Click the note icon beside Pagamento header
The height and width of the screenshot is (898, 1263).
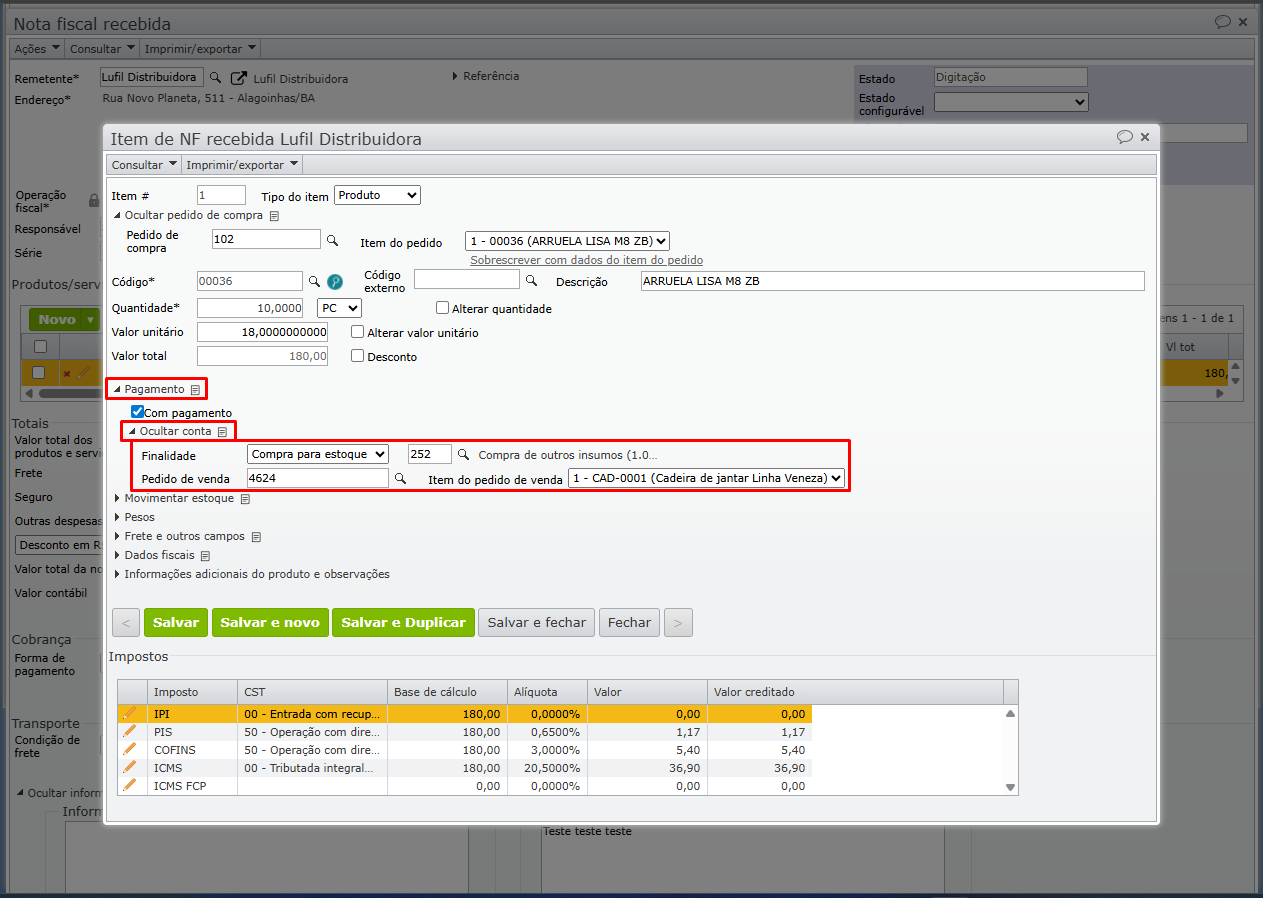click(195, 389)
